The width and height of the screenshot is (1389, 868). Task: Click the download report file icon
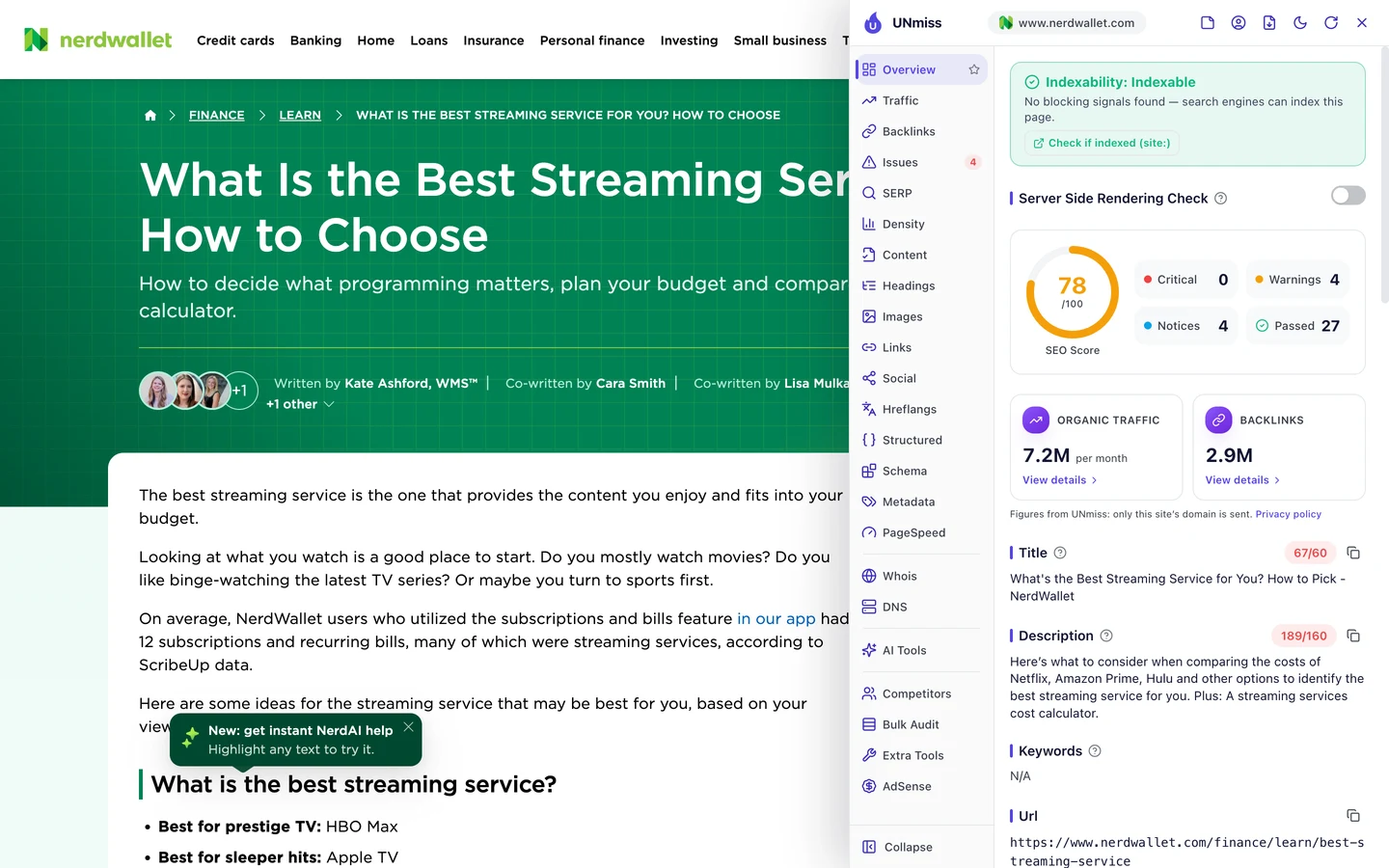pos(1269,22)
